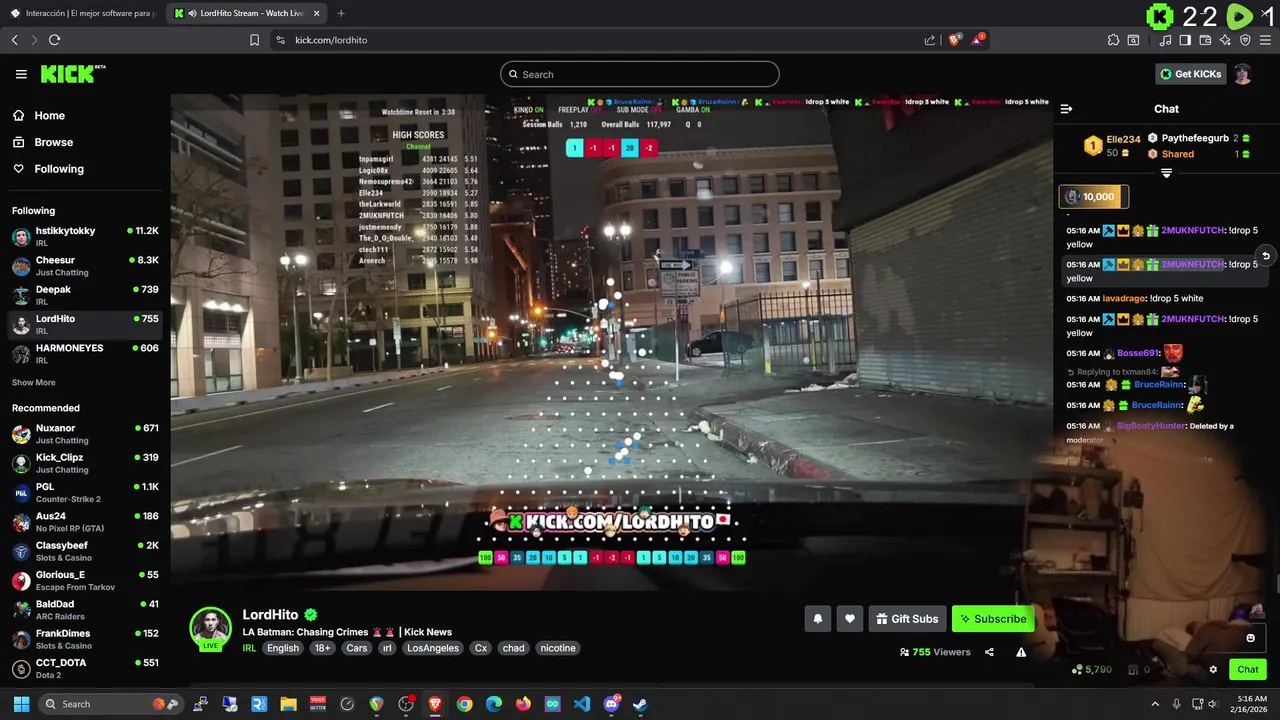Open File Explorer from taskbar
The width and height of the screenshot is (1280, 720).
(288, 704)
